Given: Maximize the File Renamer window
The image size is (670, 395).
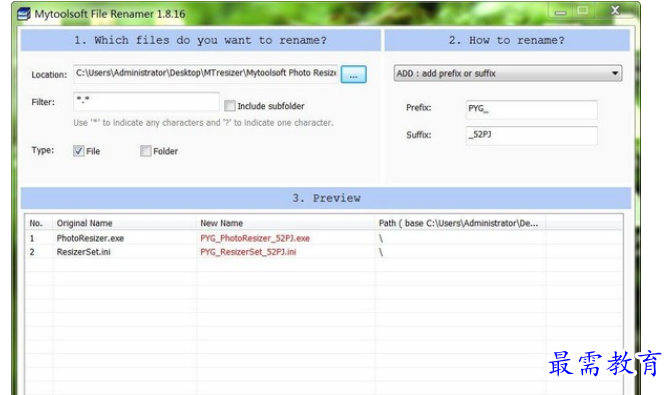Looking at the screenshot, I should [582, 11].
